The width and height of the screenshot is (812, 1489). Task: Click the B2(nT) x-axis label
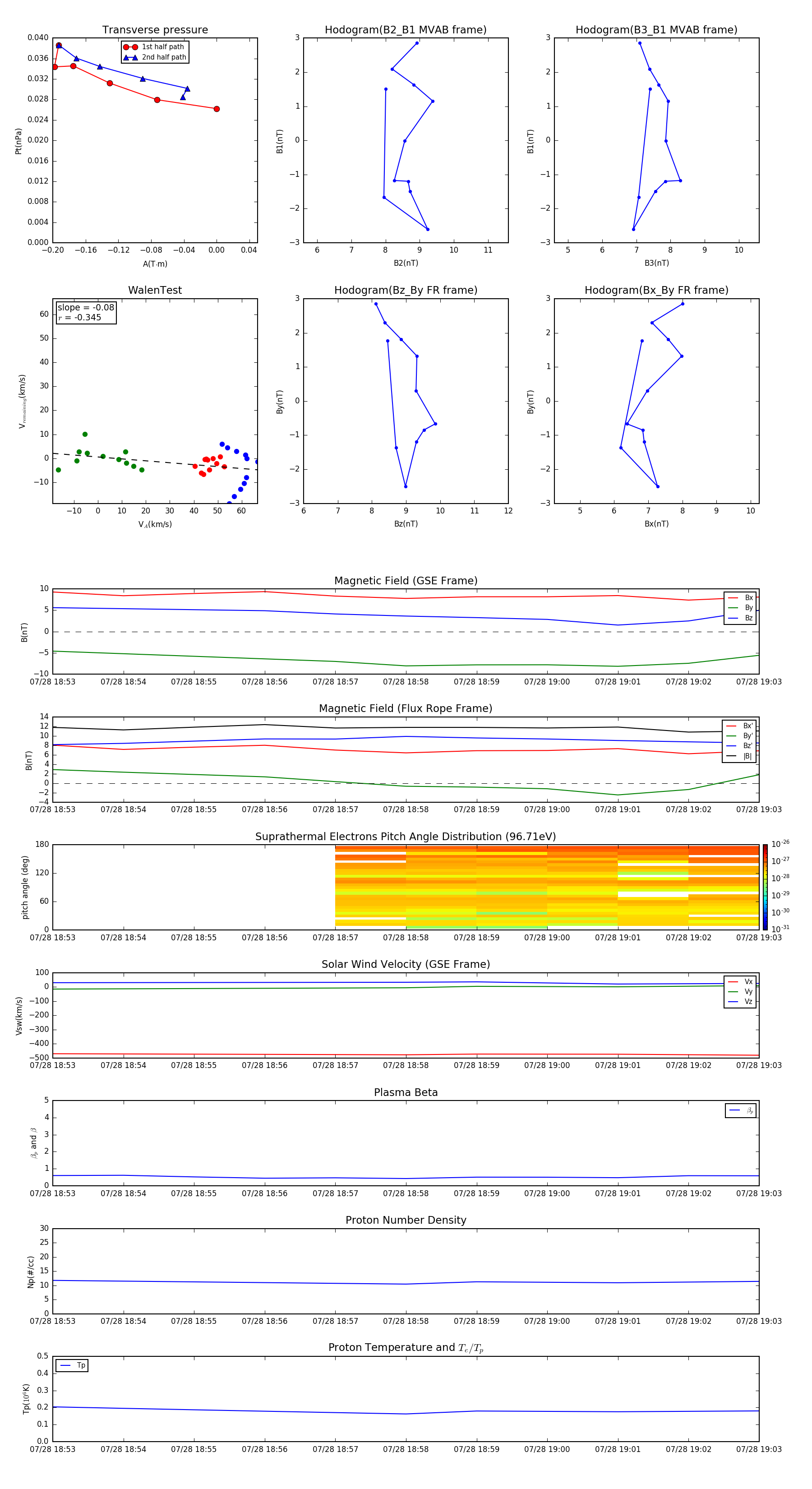(406, 263)
